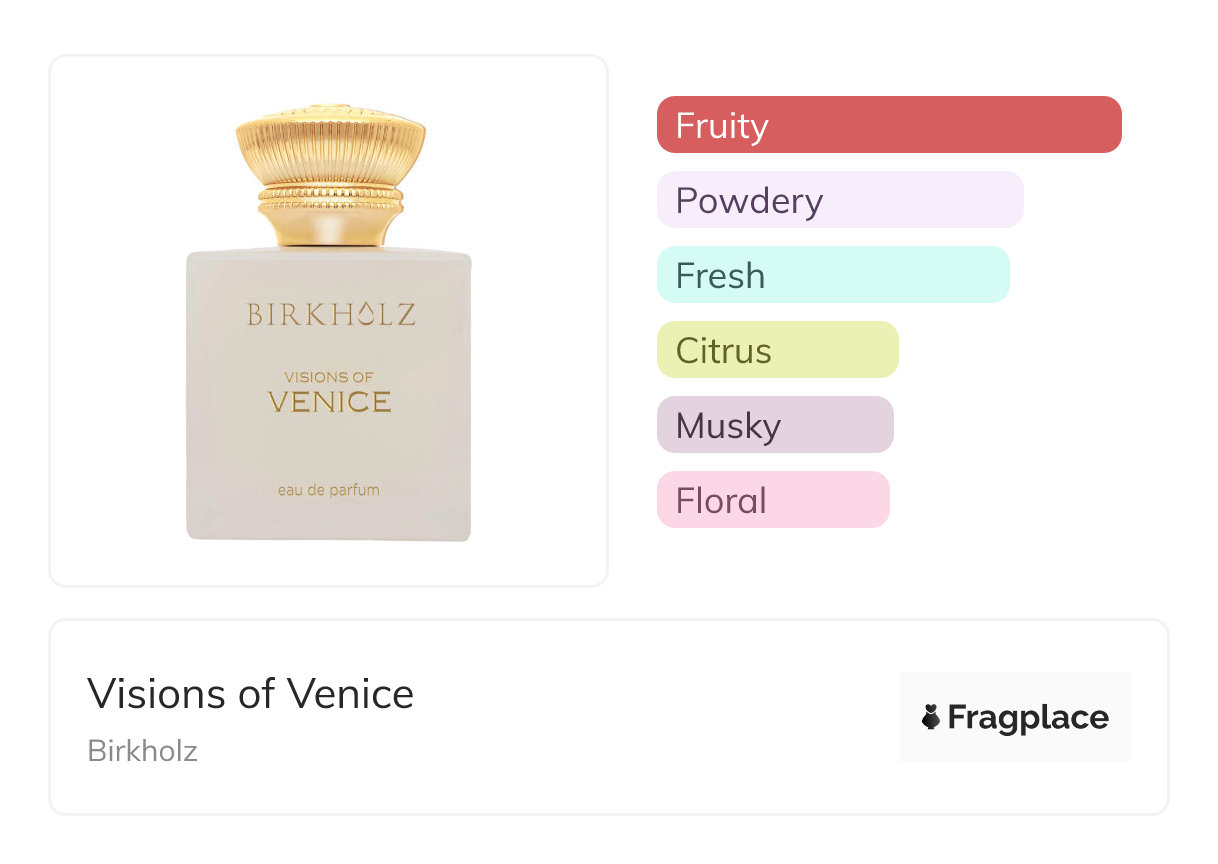
Task: Click eau de parfum label on bottle
Action: point(329,490)
